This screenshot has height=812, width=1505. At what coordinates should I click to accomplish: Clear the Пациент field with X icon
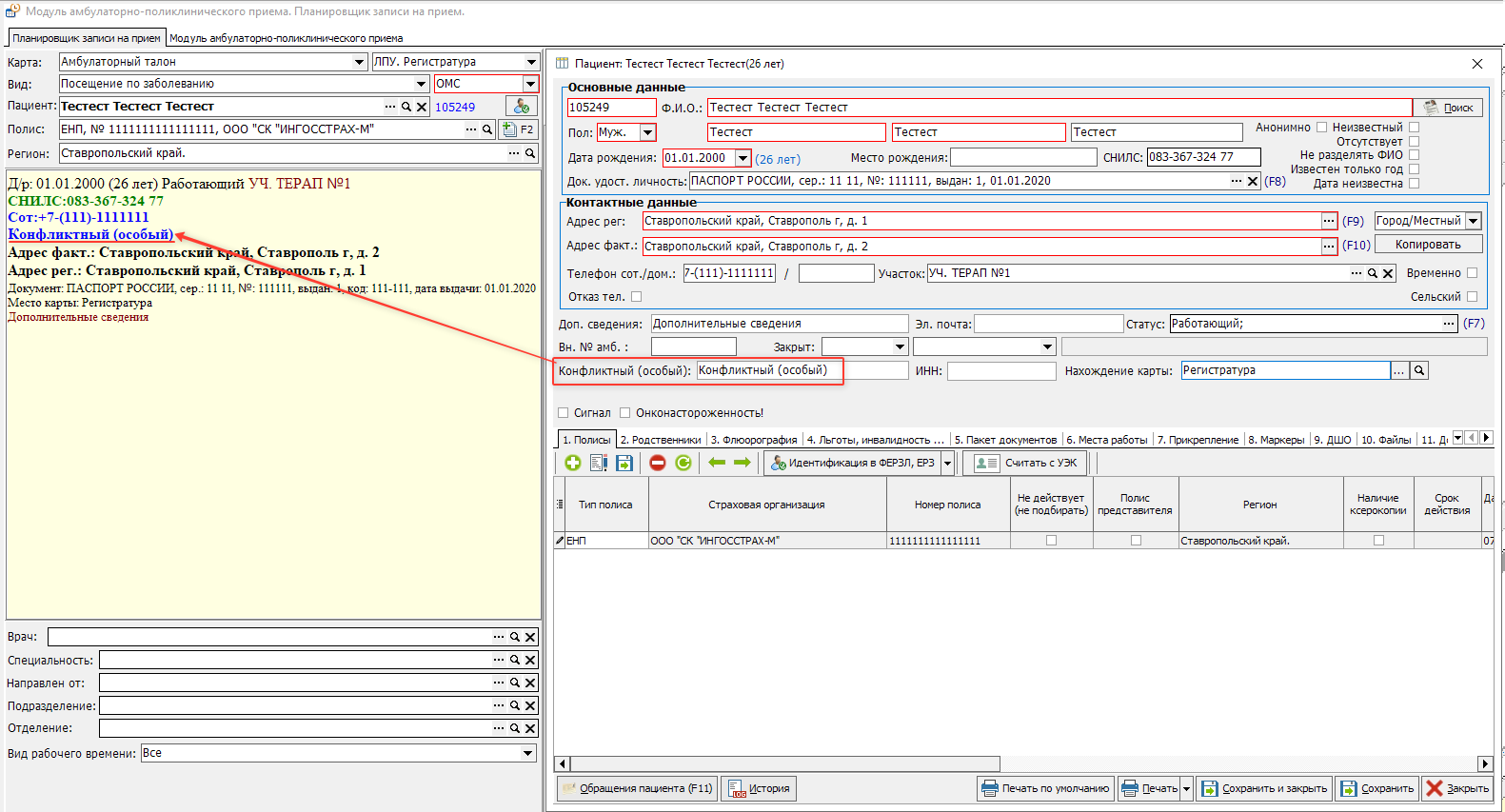pos(422,107)
